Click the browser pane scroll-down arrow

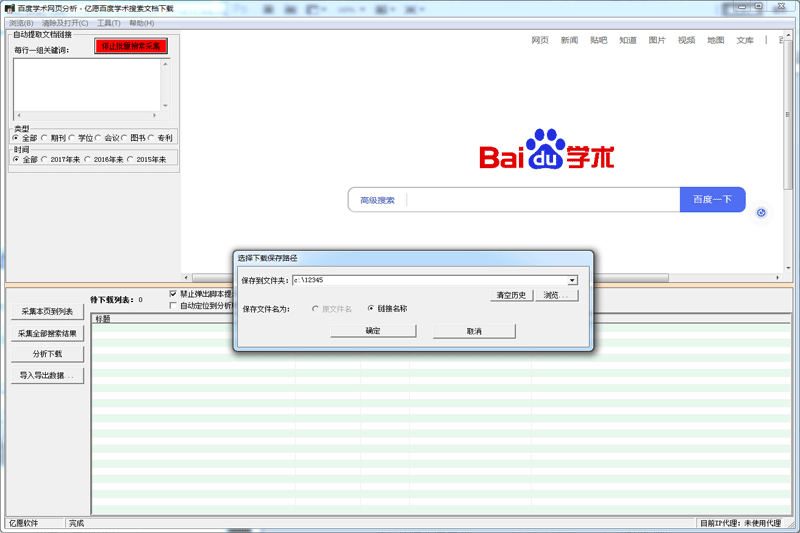[x=788, y=268]
